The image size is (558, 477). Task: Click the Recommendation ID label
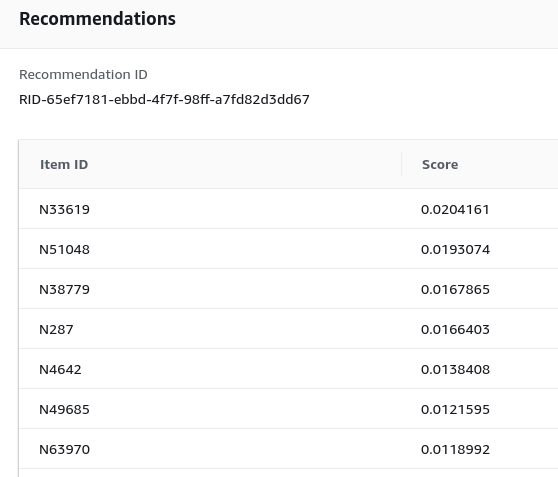tap(83, 74)
